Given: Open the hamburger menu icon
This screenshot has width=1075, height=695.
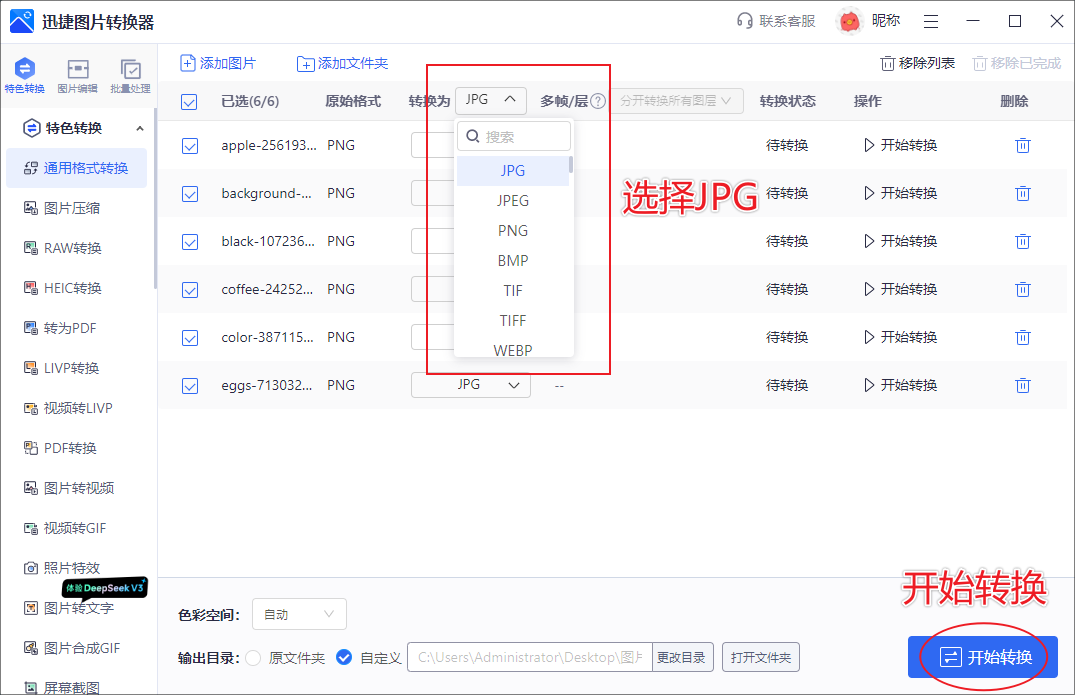Looking at the screenshot, I should [930, 21].
